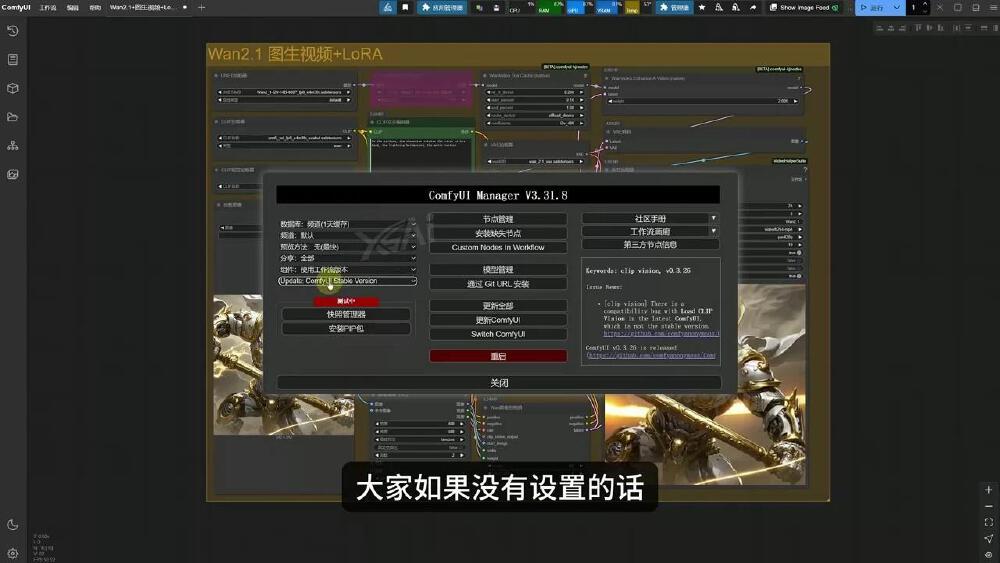Zoom in canvas with plus icon
Screen dimensions: 1000x563
(989, 490)
